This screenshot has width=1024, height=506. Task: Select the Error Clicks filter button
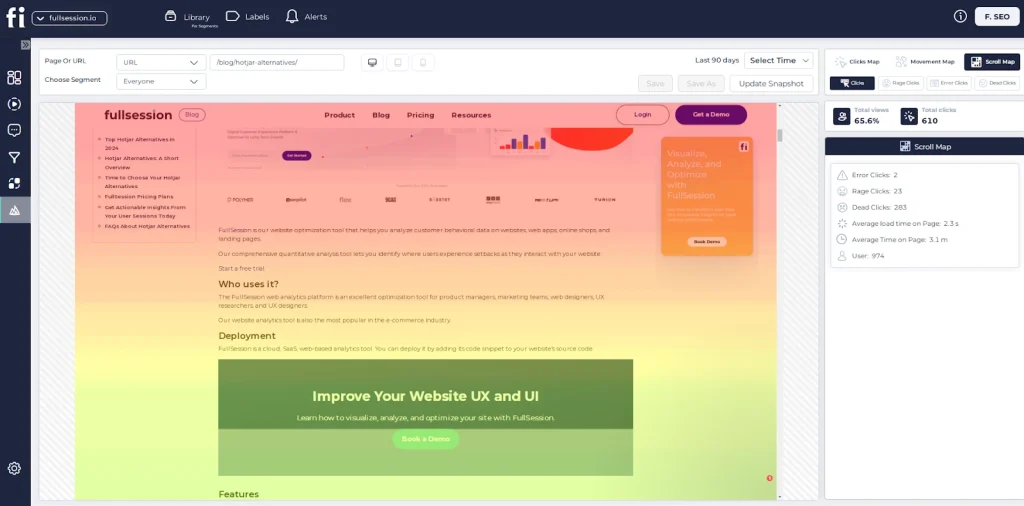point(949,83)
